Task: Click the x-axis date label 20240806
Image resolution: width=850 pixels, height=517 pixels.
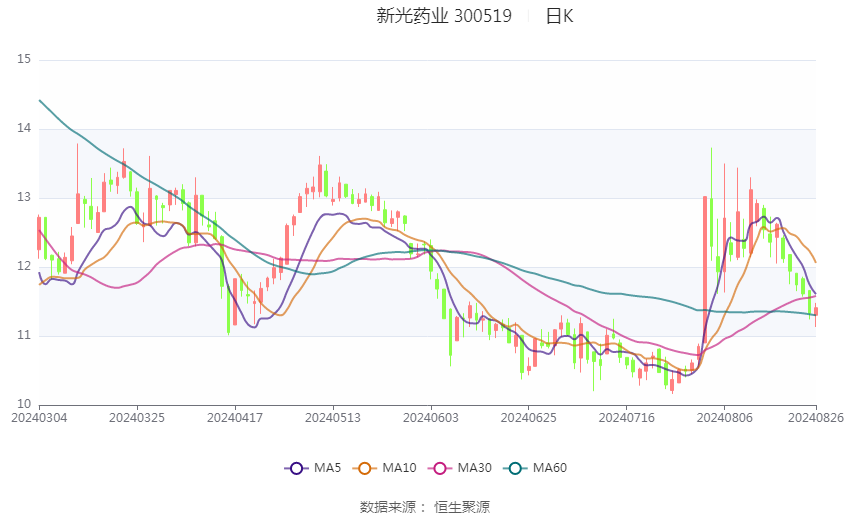Action: click(x=724, y=418)
